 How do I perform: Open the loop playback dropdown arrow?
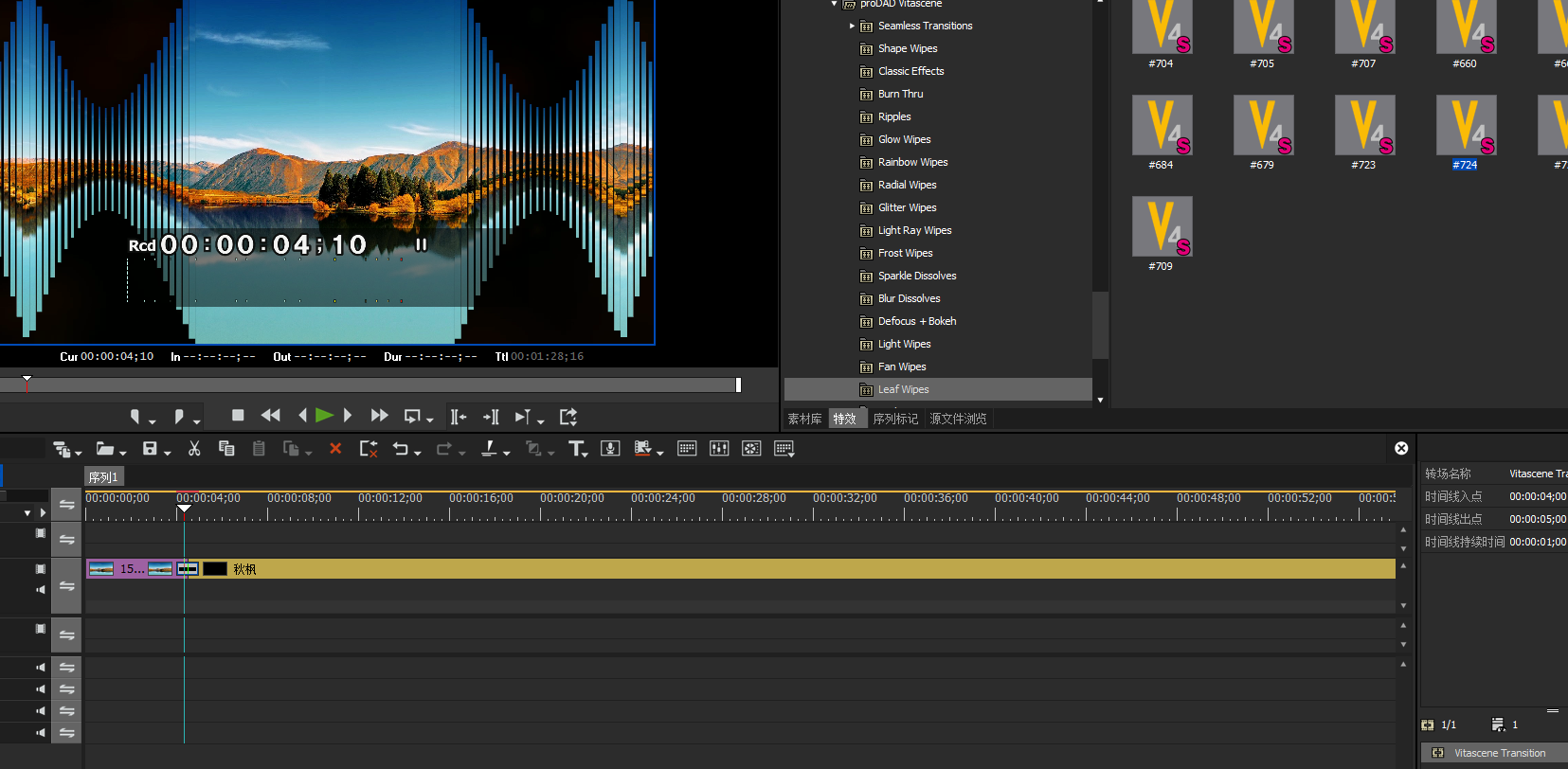(x=430, y=420)
